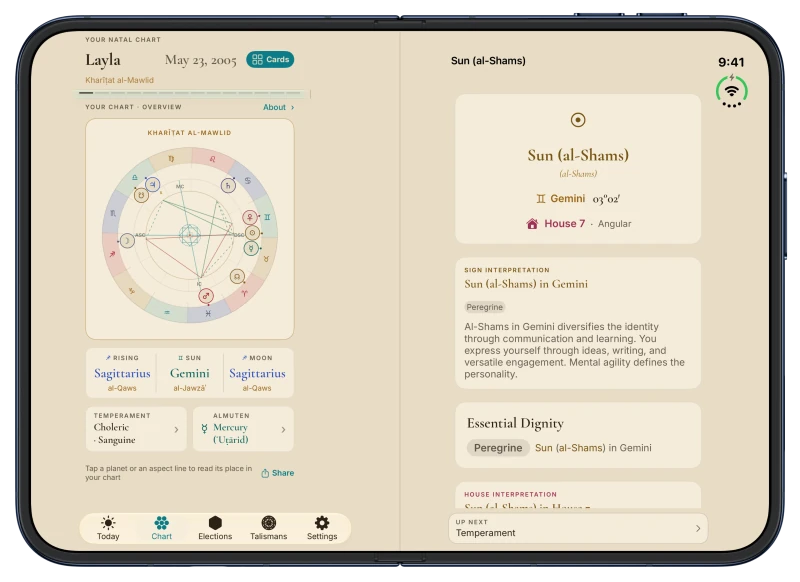This screenshot has height=582, width=800.
Task: Tap the Gemini sign segment on the wheel
Action: pyautogui.click(x=267, y=217)
